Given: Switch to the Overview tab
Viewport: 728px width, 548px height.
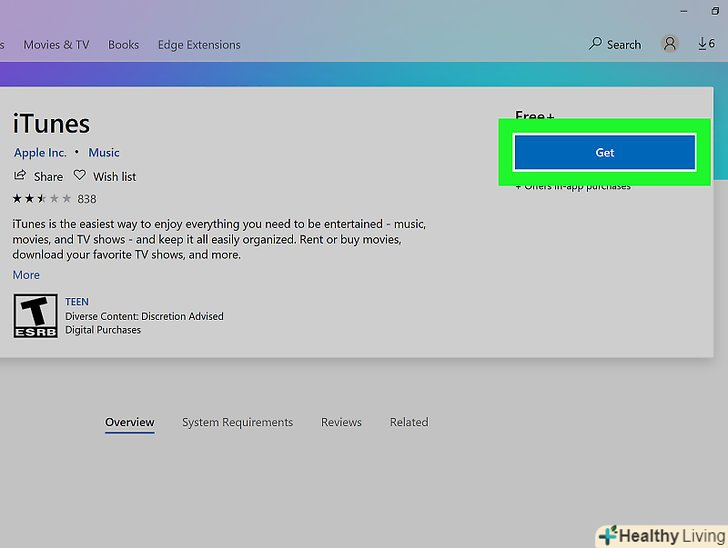Looking at the screenshot, I should (130, 422).
